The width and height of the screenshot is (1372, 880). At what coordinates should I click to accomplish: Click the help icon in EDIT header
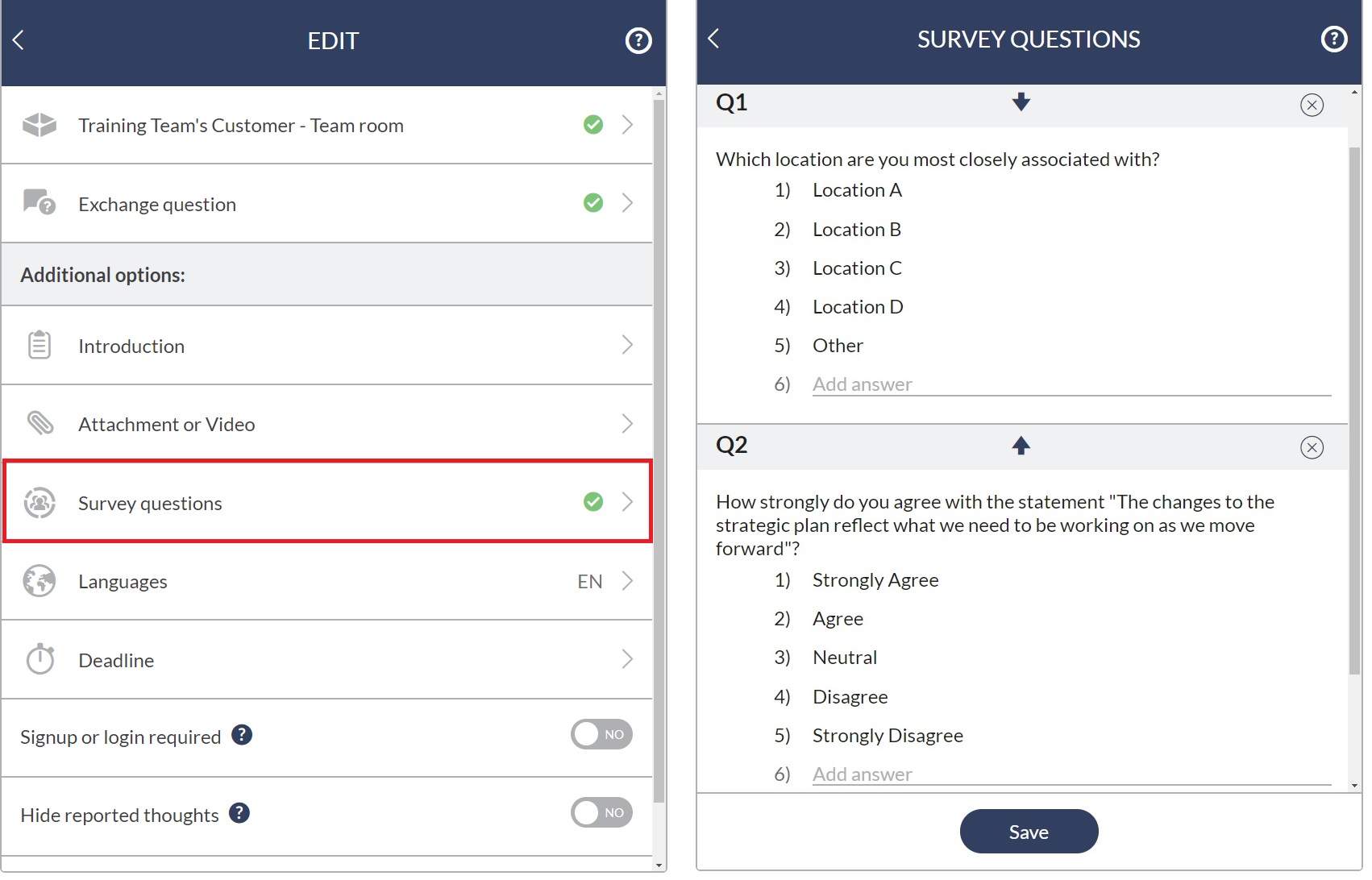(638, 40)
